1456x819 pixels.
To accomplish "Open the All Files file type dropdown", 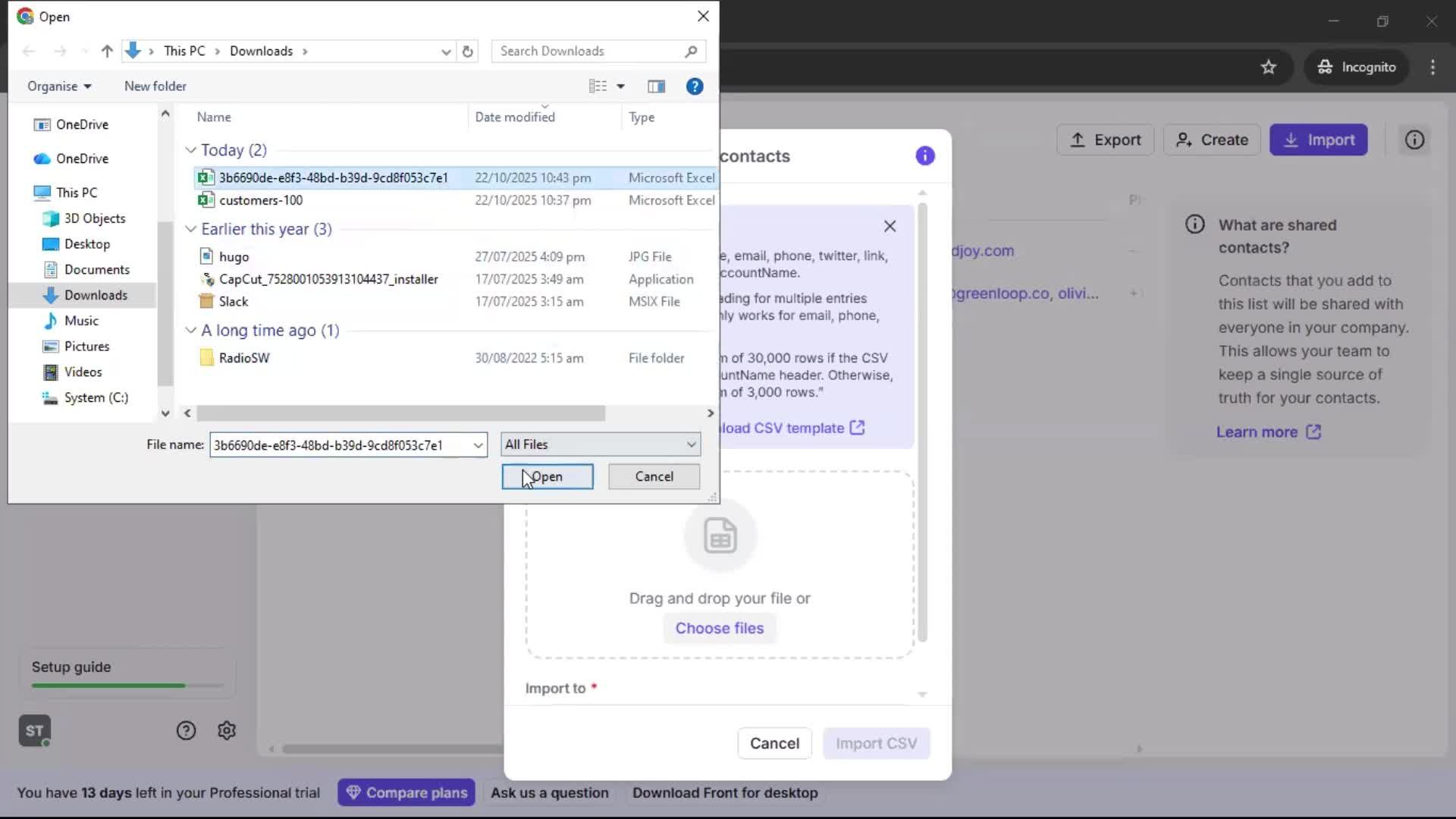I will point(599,444).
